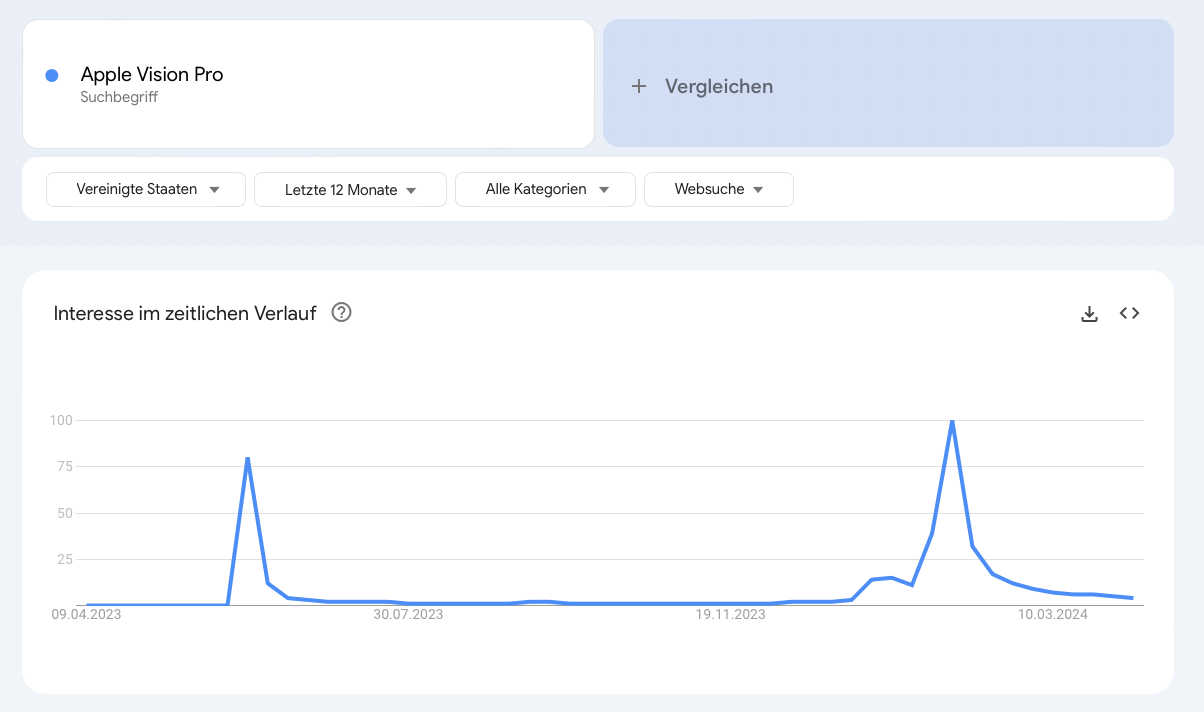1204x712 pixels.
Task: Download the interest over time chart data
Action: point(1090,314)
